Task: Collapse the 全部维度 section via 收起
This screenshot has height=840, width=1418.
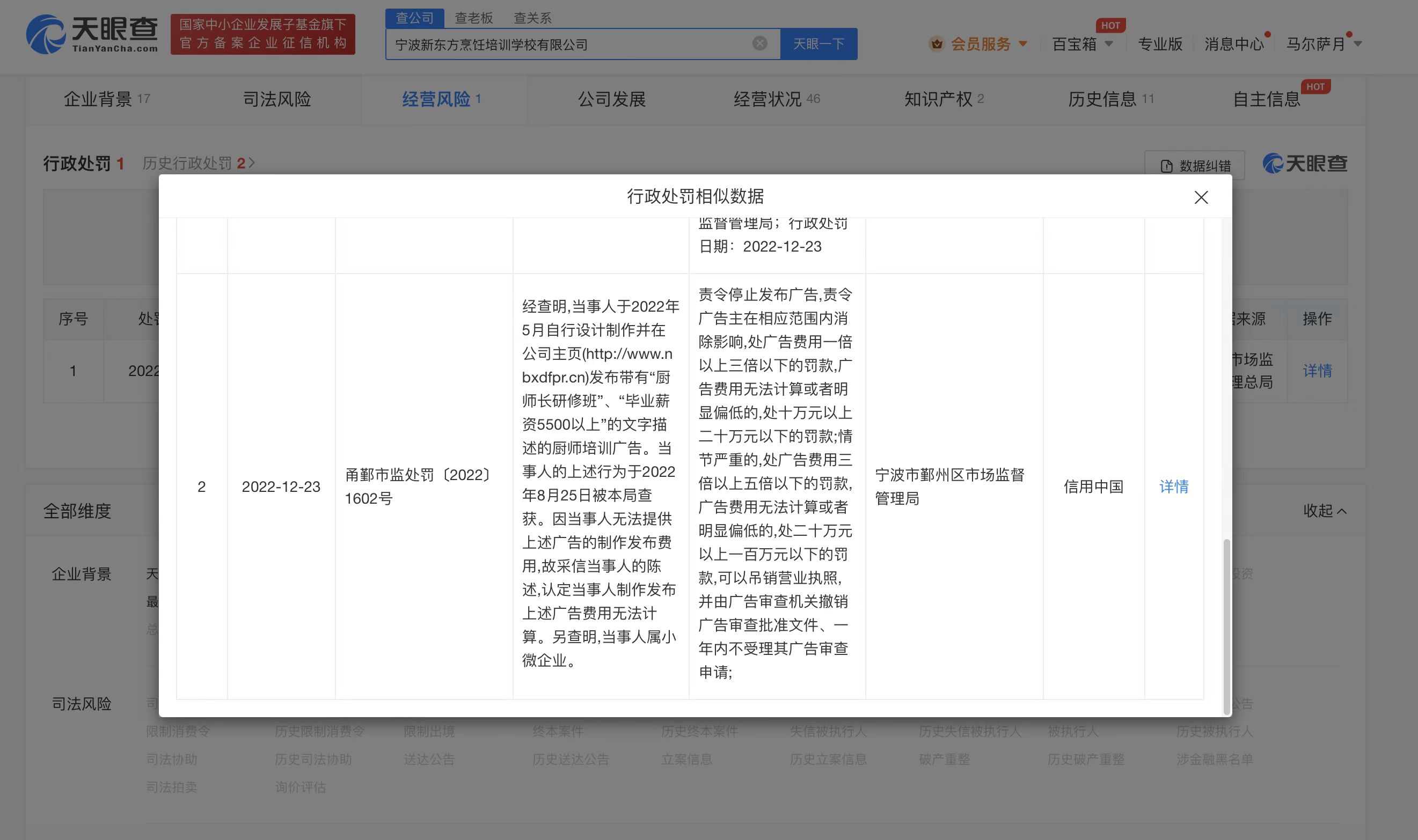Action: coord(1324,511)
